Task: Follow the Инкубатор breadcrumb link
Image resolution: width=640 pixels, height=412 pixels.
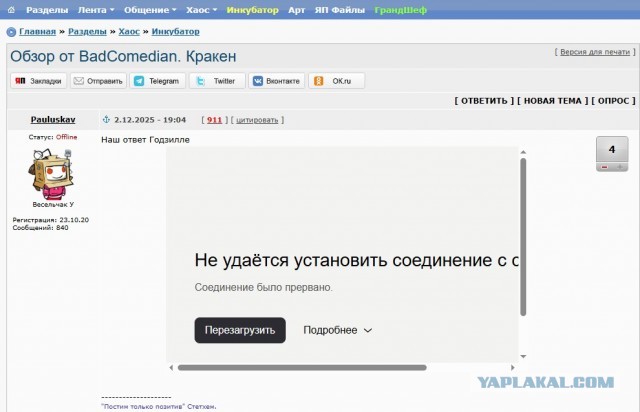Action: (176, 31)
